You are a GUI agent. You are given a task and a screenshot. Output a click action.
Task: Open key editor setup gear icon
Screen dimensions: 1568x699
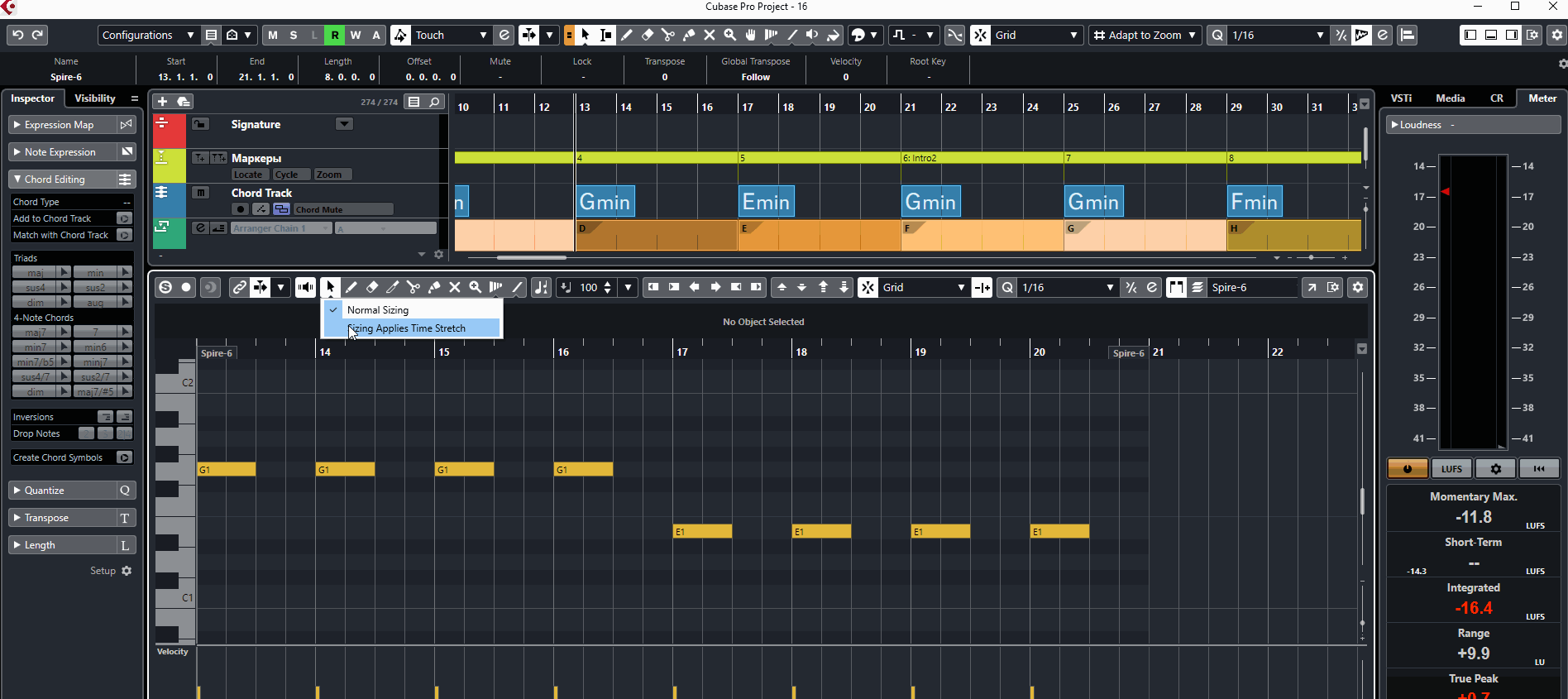pos(1357,287)
